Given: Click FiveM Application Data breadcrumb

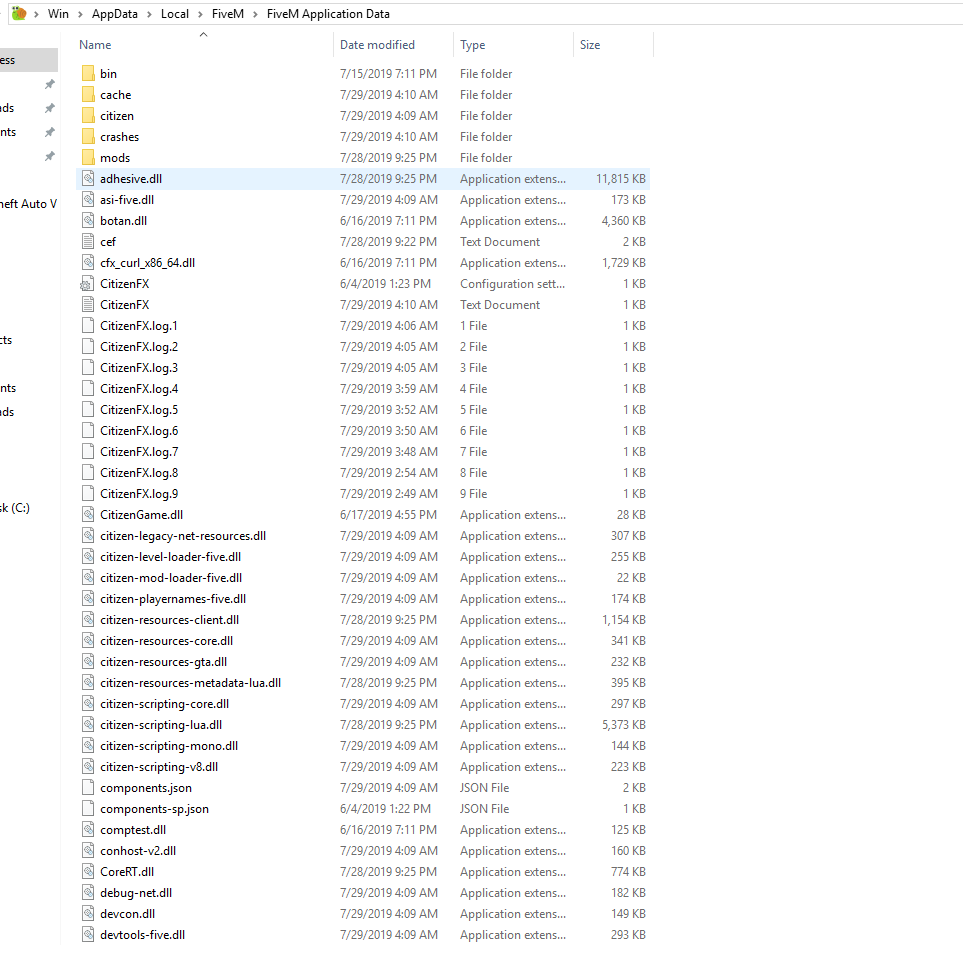Looking at the screenshot, I should pos(328,14).
